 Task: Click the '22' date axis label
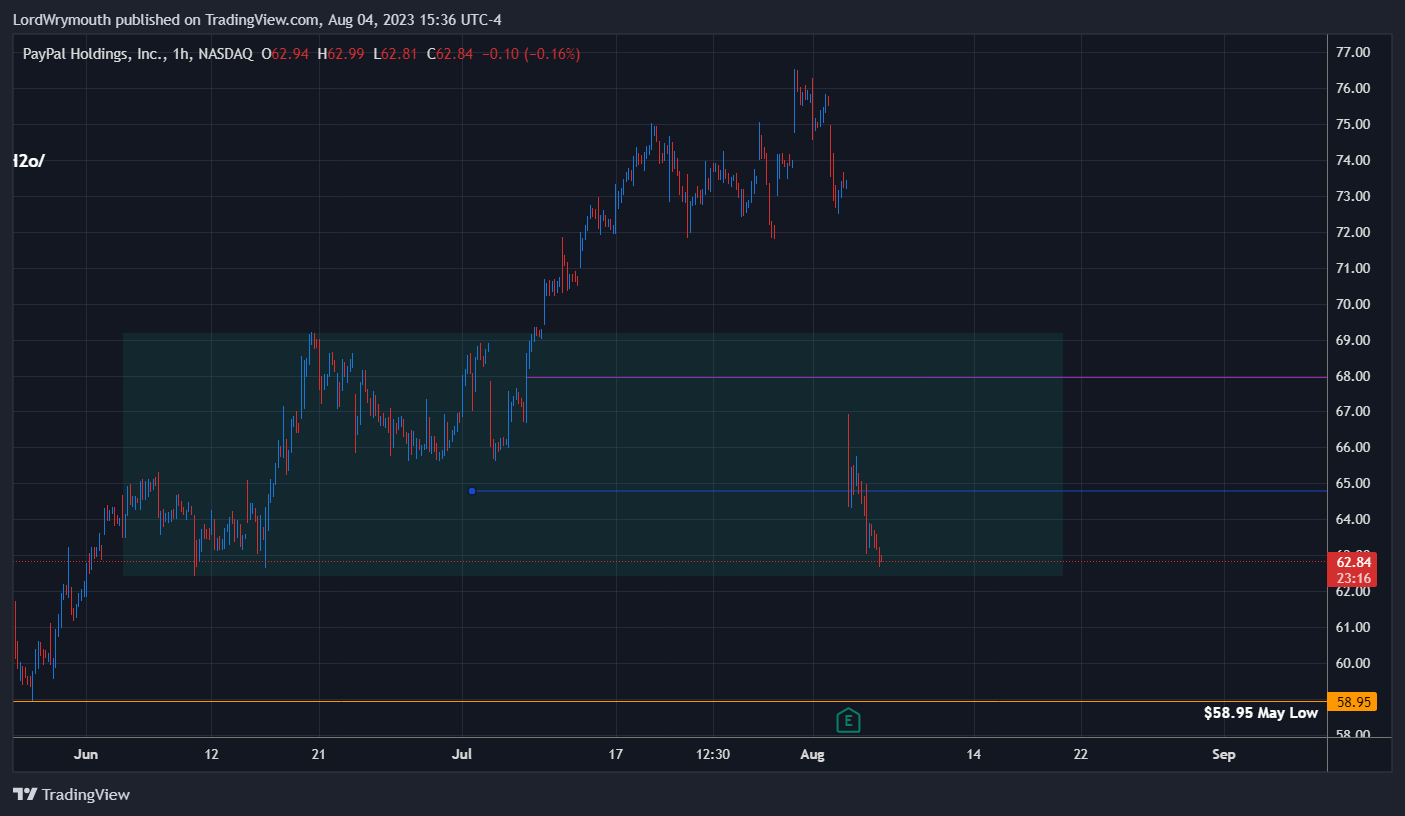coord(1080,754)
